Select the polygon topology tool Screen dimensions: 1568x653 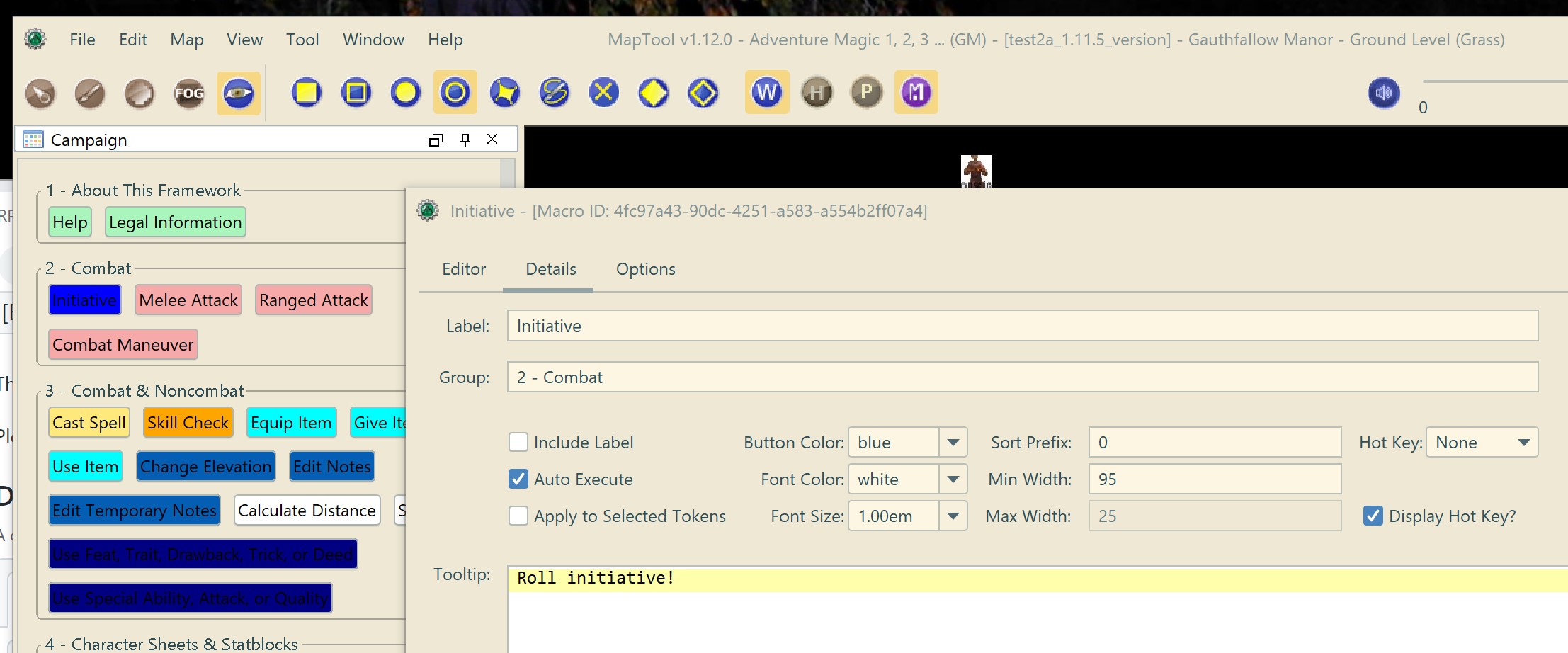click(504, 93)
